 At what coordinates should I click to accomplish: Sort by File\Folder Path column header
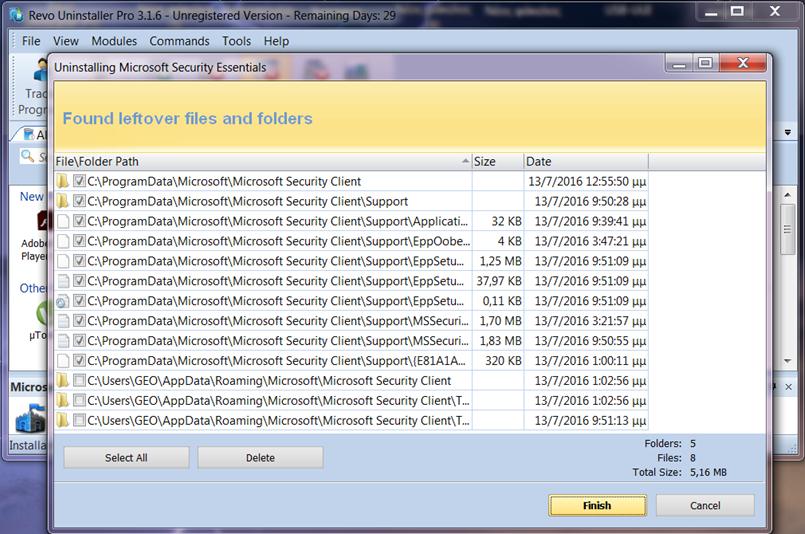(263, 161)
